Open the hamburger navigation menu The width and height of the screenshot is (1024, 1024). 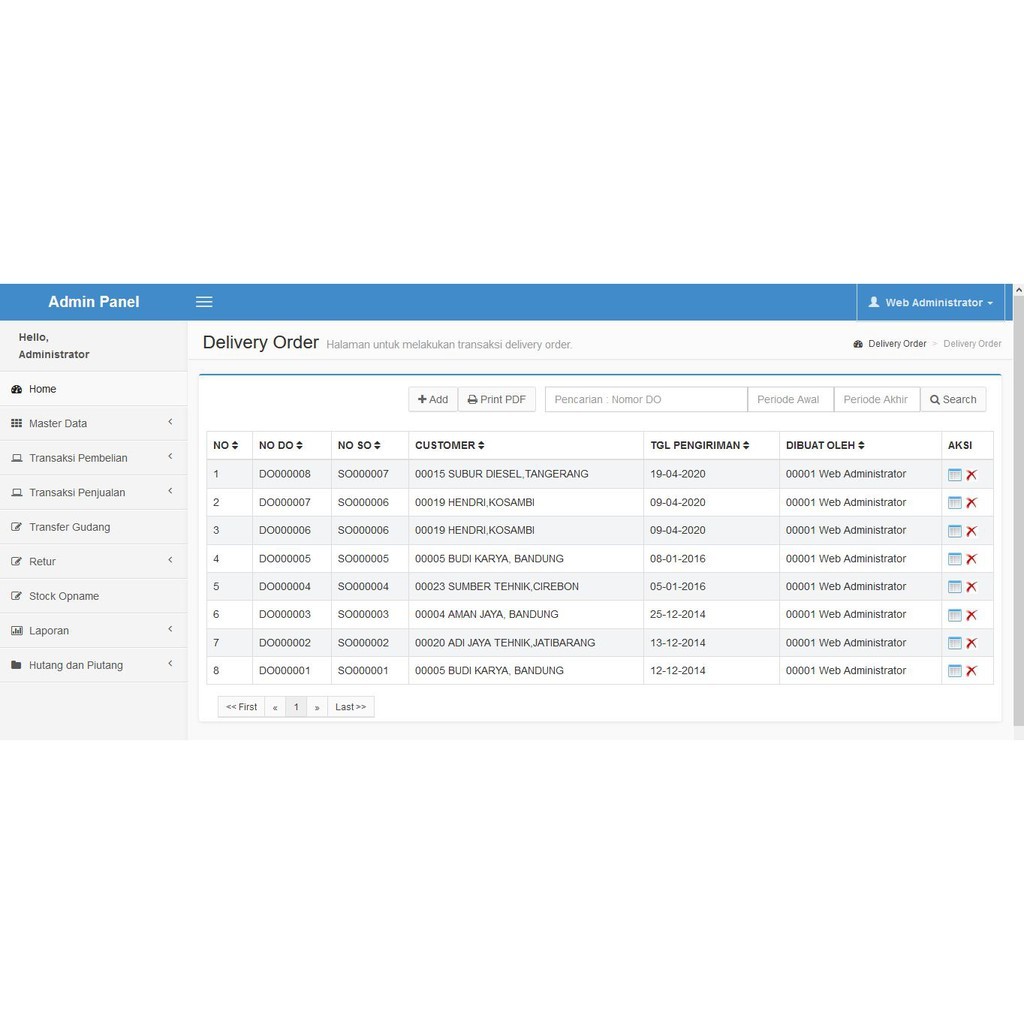pyautogui.click(x=204, y=301)
